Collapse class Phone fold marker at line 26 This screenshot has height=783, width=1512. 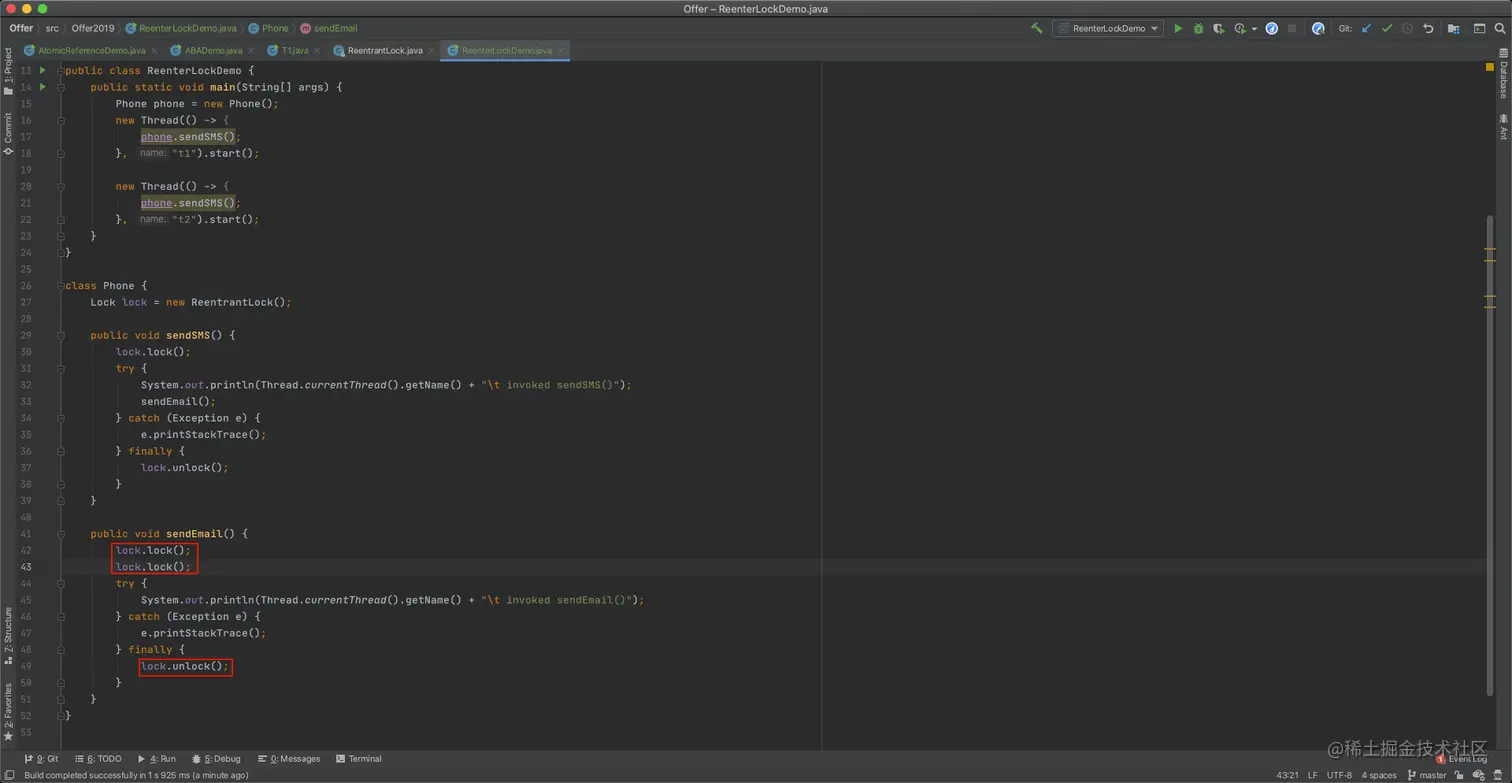(61, 285)
